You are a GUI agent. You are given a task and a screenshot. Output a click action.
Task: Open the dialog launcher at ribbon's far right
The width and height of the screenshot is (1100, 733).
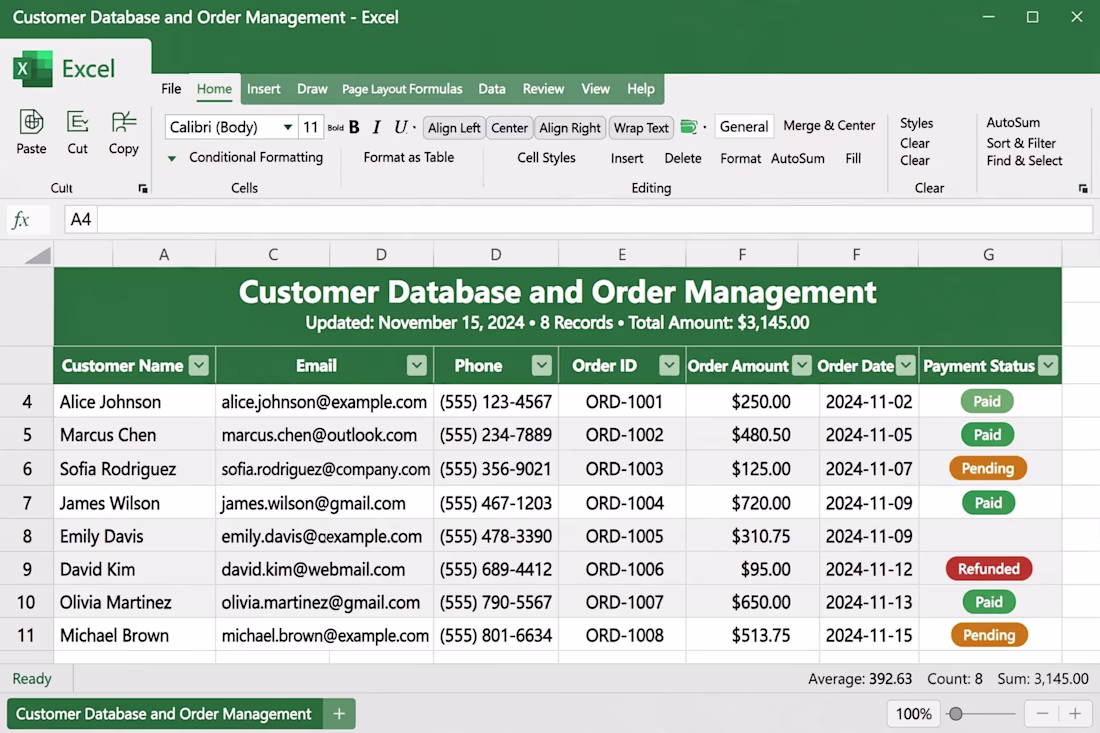(1083, 188)
